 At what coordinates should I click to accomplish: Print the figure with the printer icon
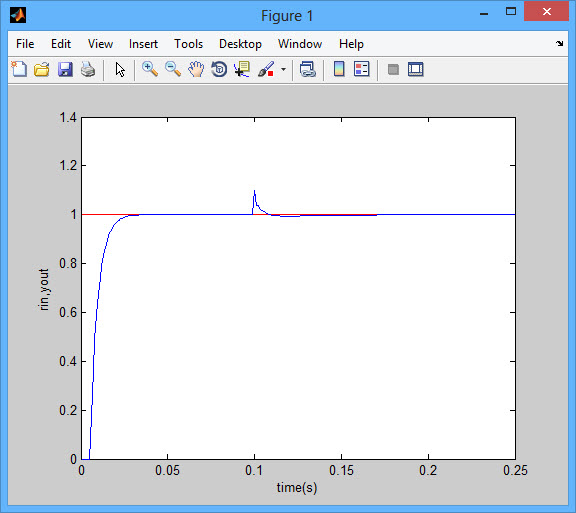pos(88,69)
